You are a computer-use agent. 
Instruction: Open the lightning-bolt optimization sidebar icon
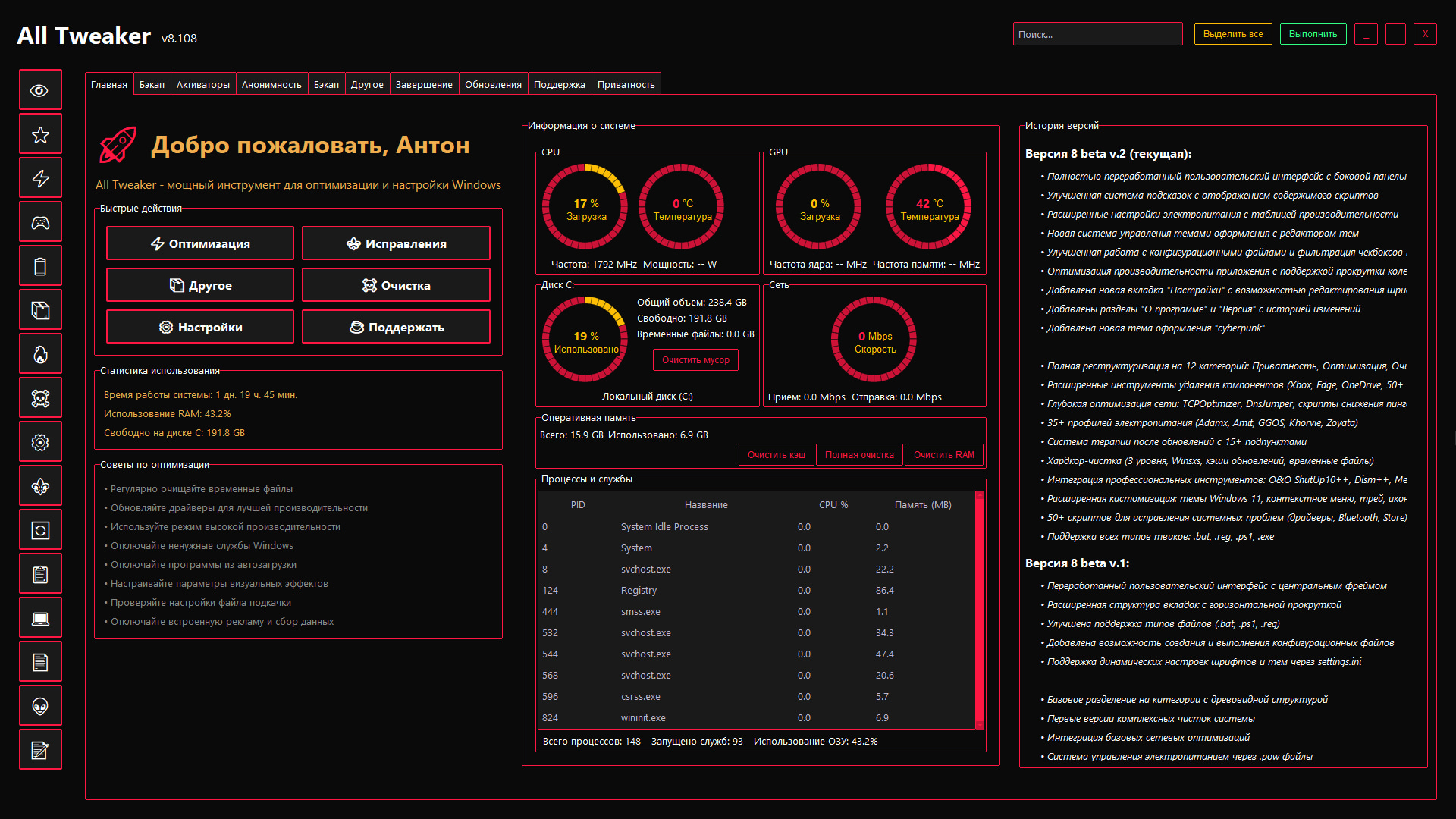click(x=40, y=177)
